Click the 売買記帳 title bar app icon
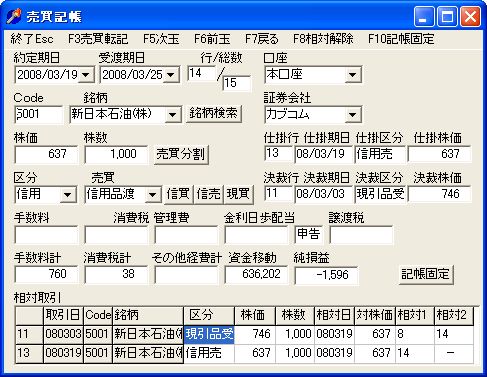This screenshot has height=377, width=487. click(x=13, y=16)
